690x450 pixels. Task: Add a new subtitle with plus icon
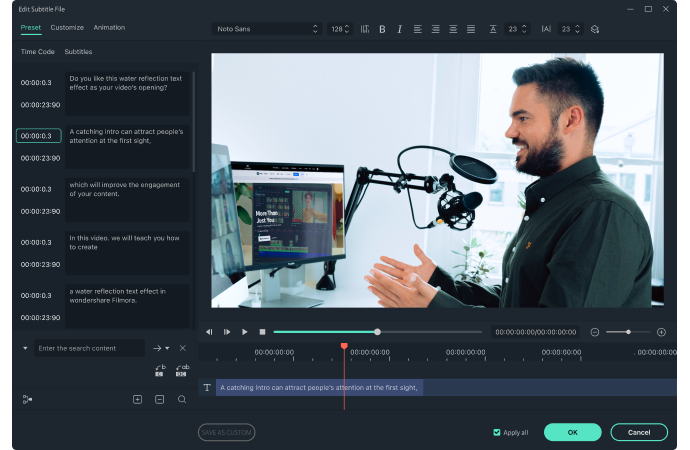137,399
